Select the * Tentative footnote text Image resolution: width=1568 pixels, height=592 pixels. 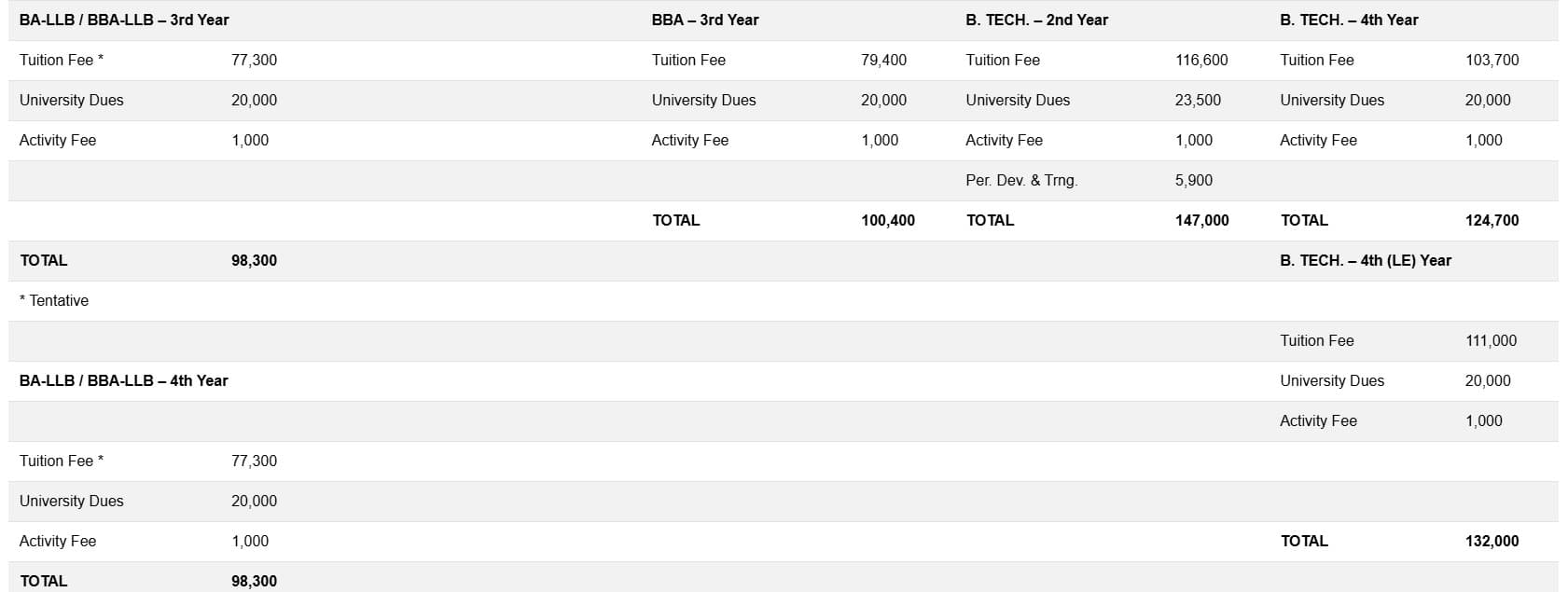click(x=54, y=300)
